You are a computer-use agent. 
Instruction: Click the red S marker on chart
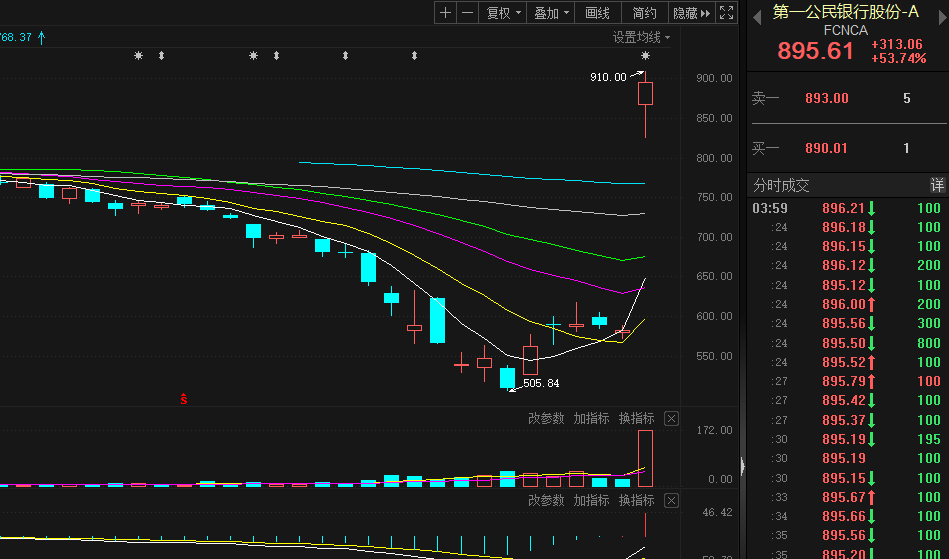[x=184, y=399]
